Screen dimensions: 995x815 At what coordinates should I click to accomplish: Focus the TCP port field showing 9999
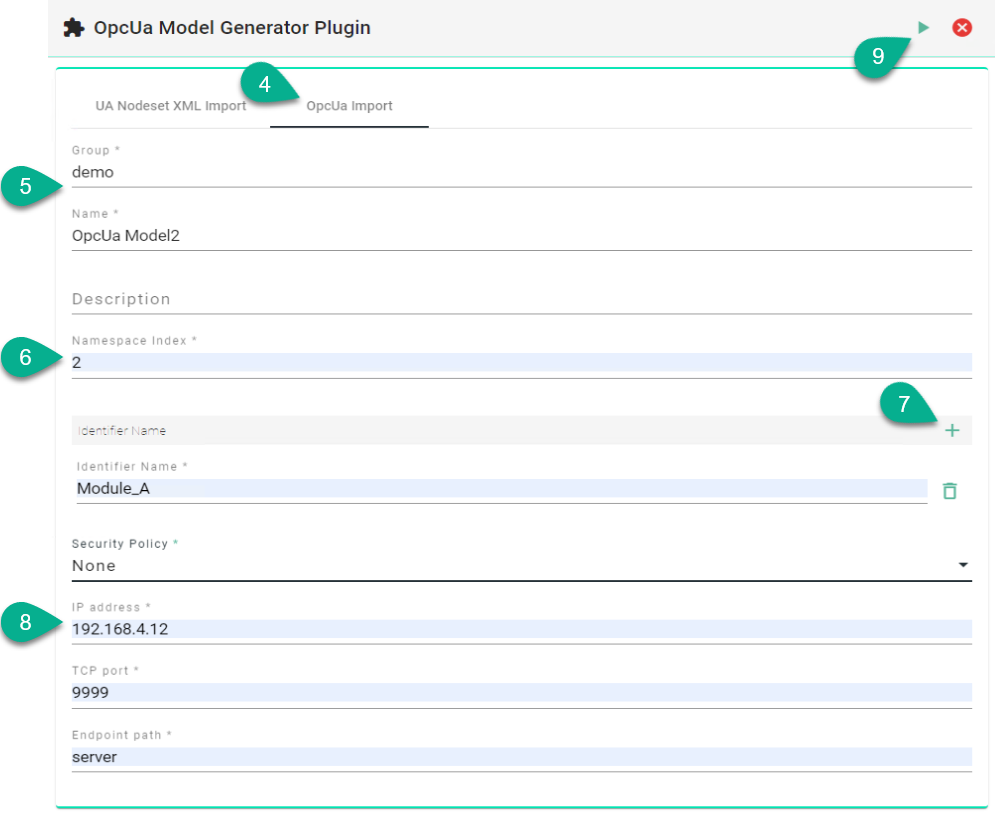coord(520,692)
